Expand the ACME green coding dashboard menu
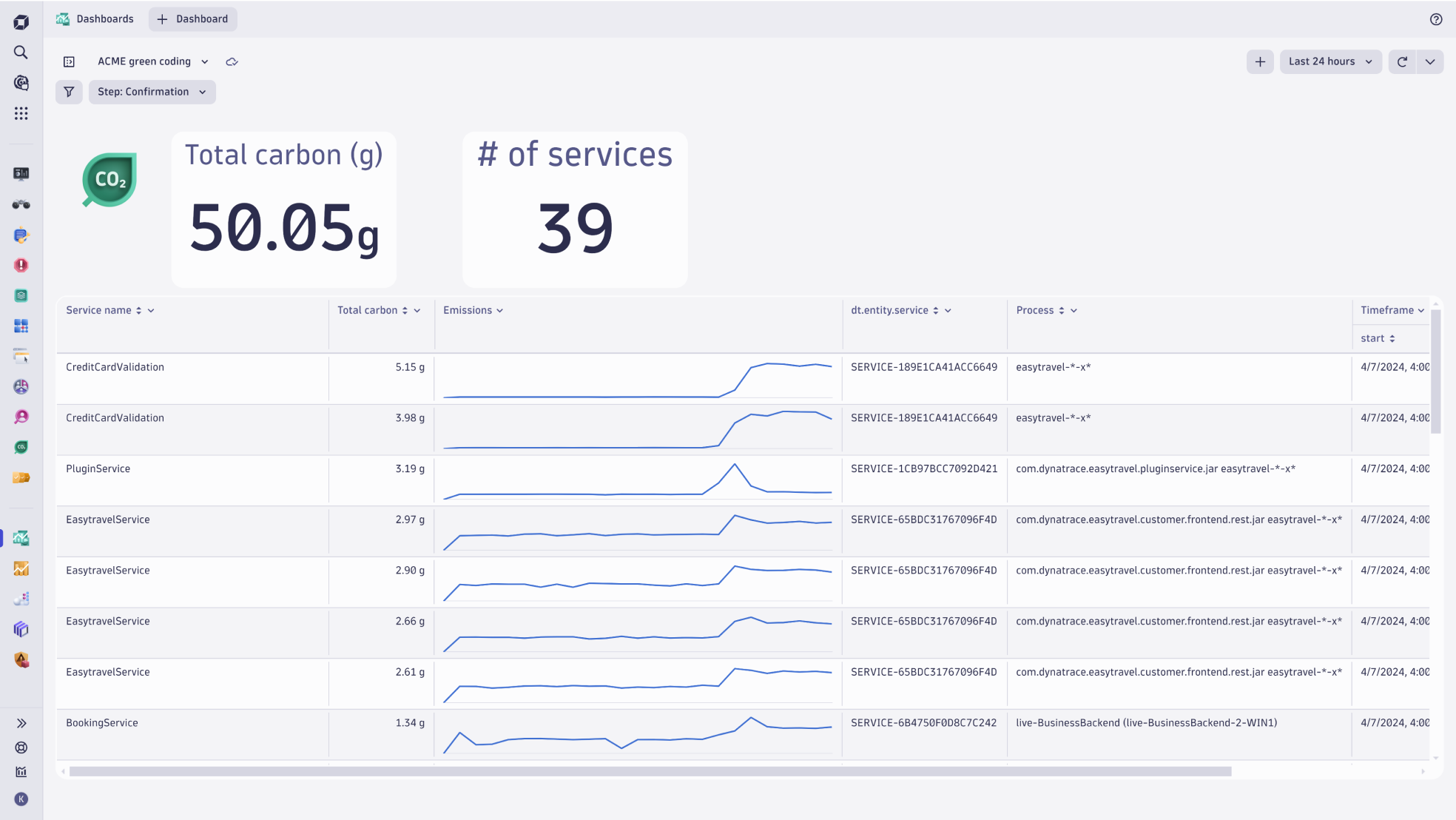This screenshot has width=1456, height=820. pyautogui.click(x=205, y=61)
